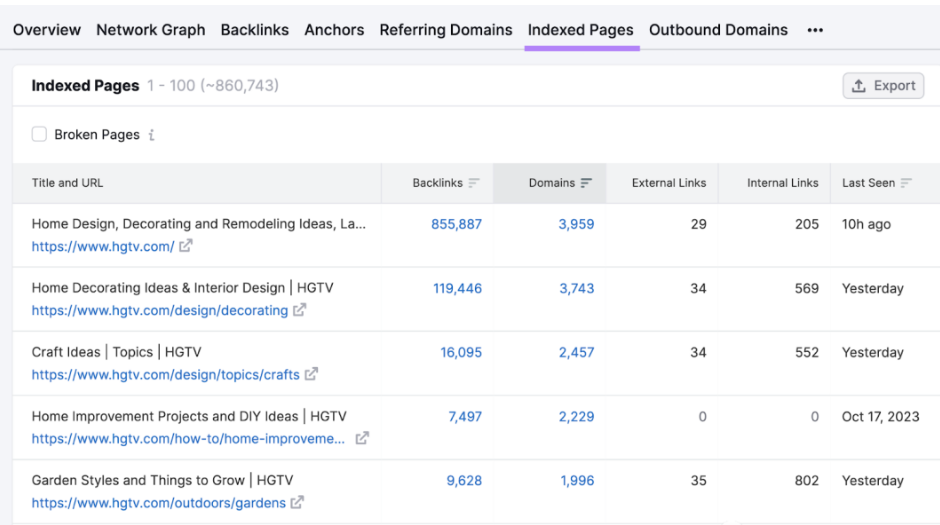Select the 'Home Improvement Projects and DIY Ideas' title

pos(189,416)
